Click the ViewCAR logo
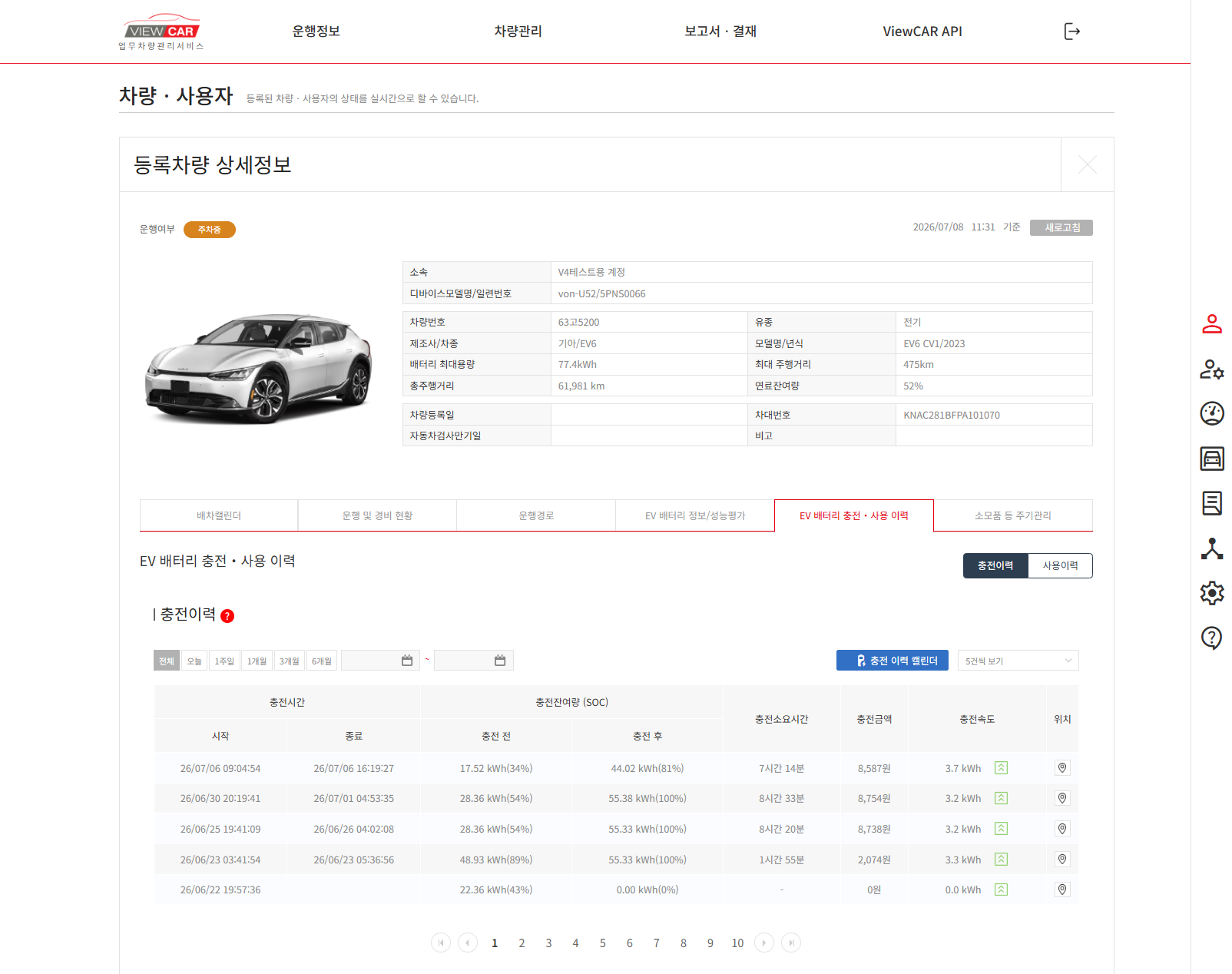The image size is (1232, 974). tap(162, 32)
